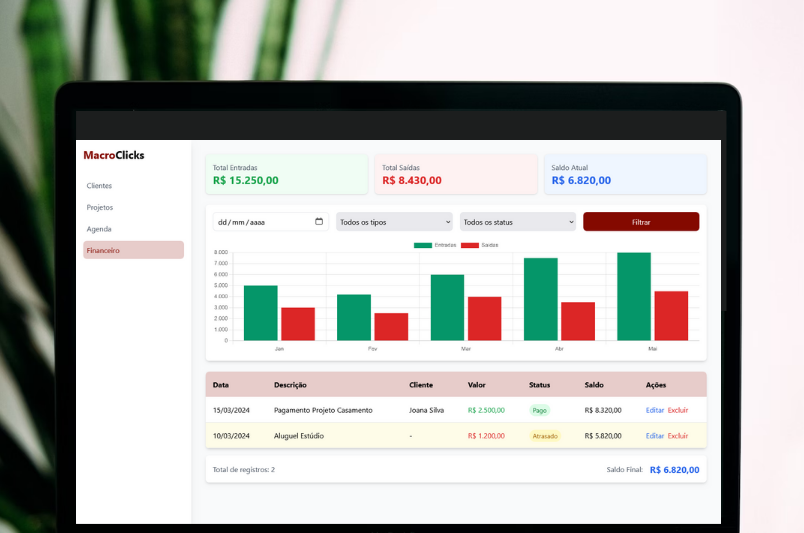The image size is (804, 533).
Task: Click the Total Saídas card
Action: pyautogui.click(x=456, y=174)
